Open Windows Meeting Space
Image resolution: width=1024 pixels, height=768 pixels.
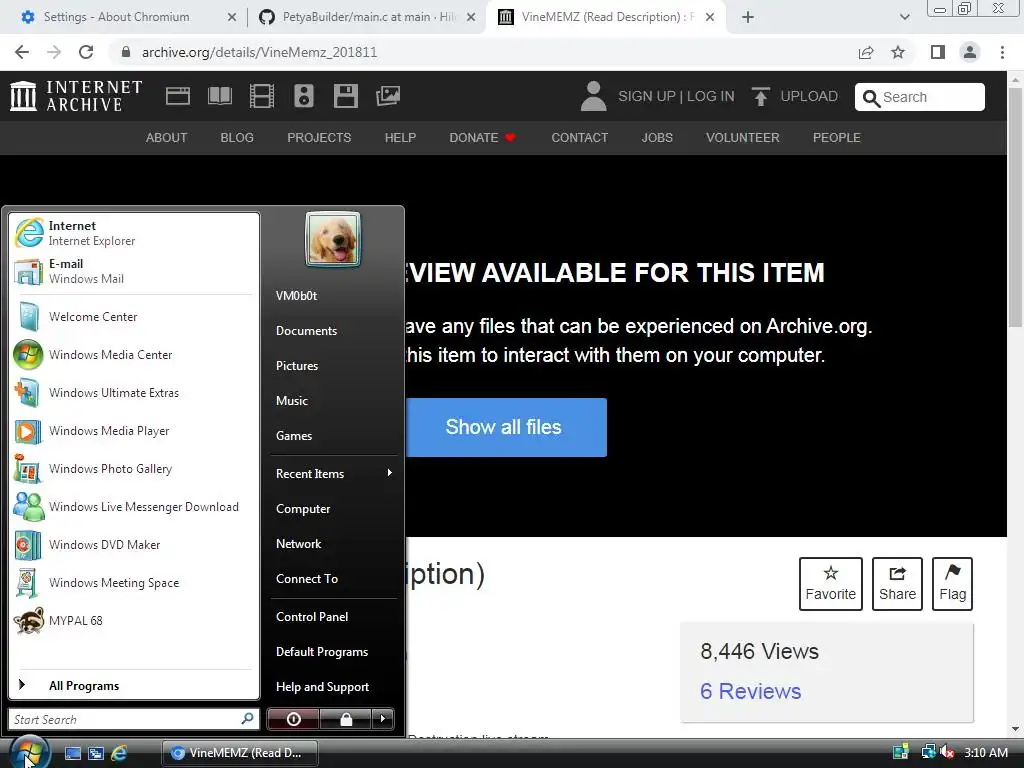(x=134, y=583)
